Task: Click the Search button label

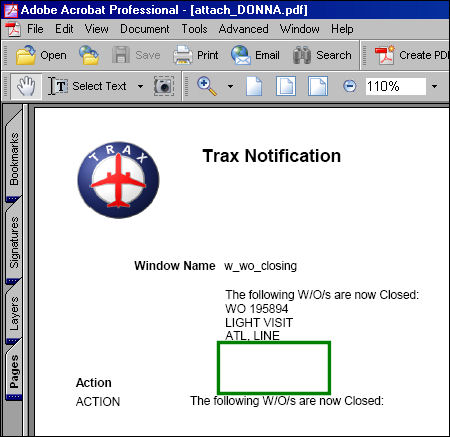Action: (x=334, y=55)
